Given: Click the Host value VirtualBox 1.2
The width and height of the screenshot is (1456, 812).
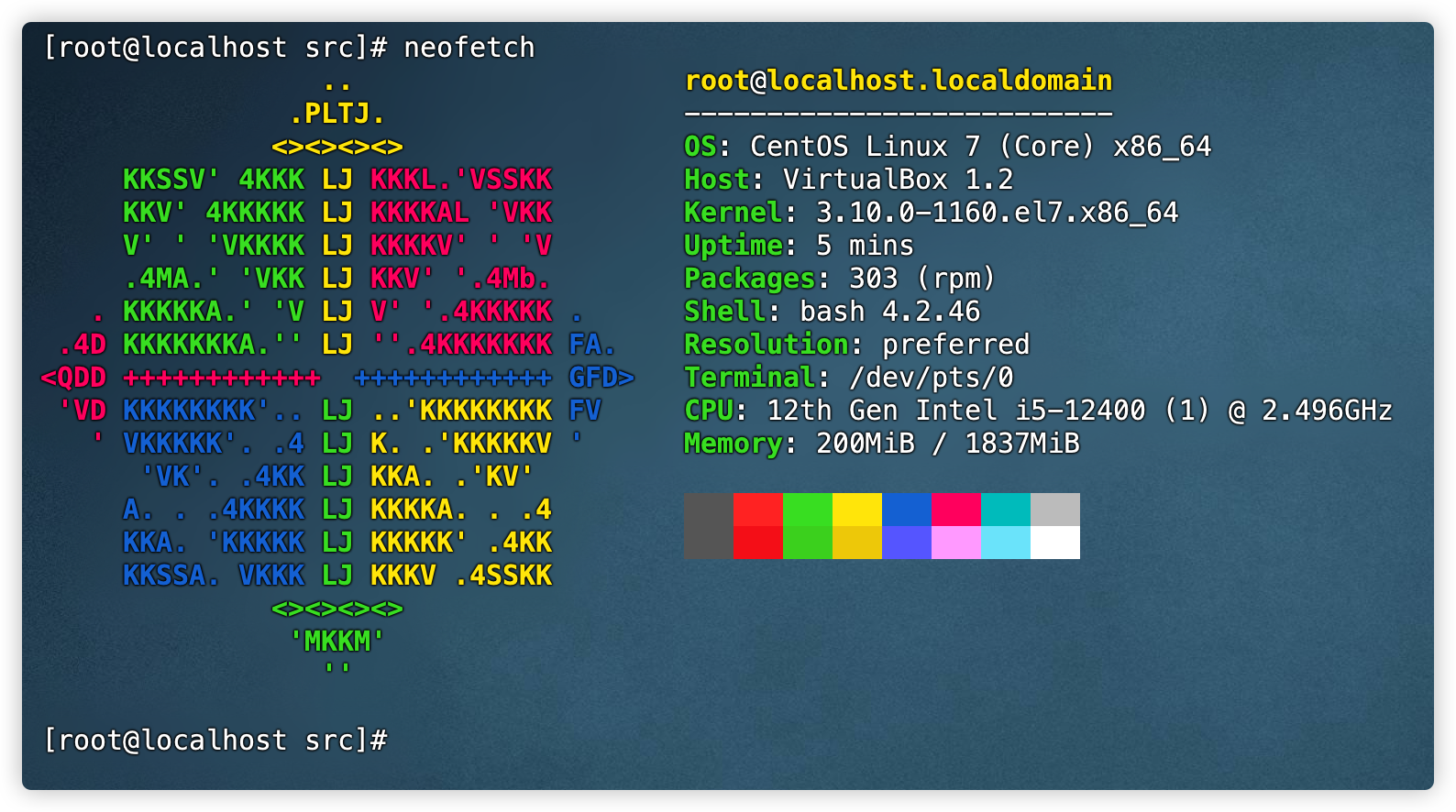Looking at the screenshot, I should [x=898, y=180].
